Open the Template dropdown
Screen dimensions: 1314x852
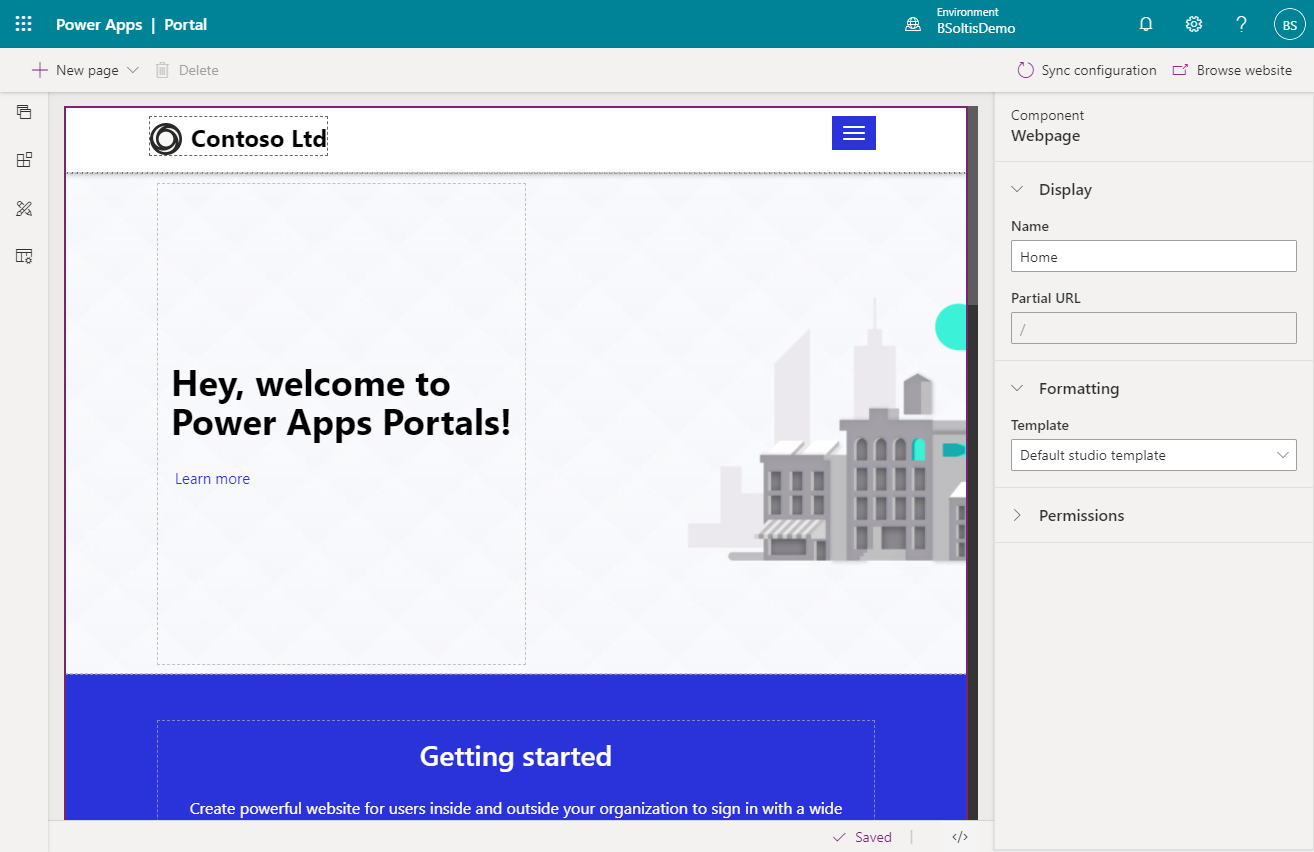[1154, 455]
